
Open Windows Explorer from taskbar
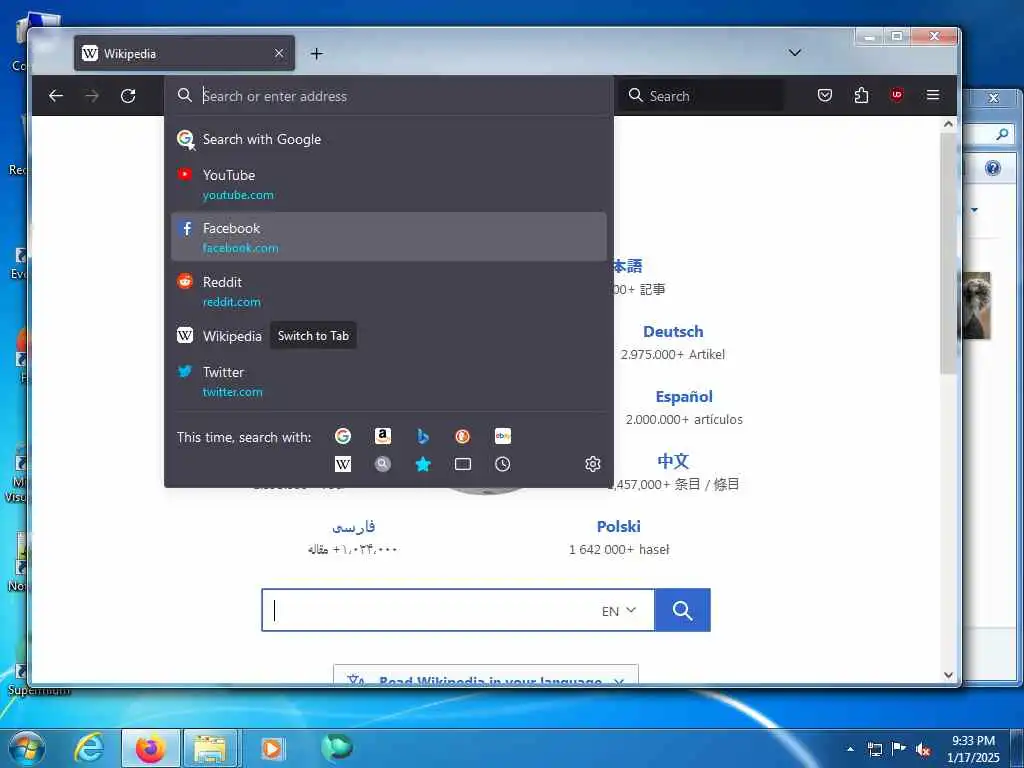210,748
